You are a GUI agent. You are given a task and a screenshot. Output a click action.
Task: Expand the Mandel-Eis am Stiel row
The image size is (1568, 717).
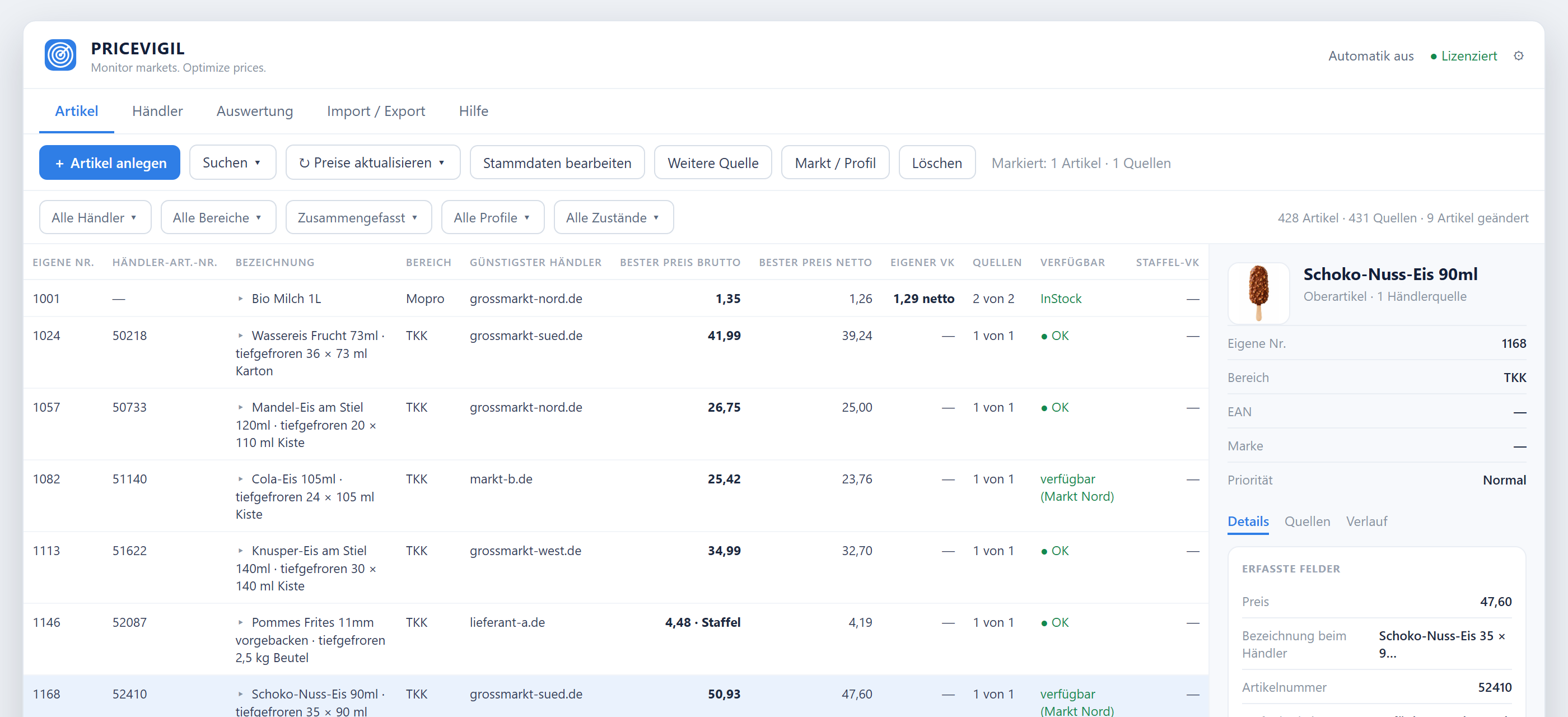[240, 408]
